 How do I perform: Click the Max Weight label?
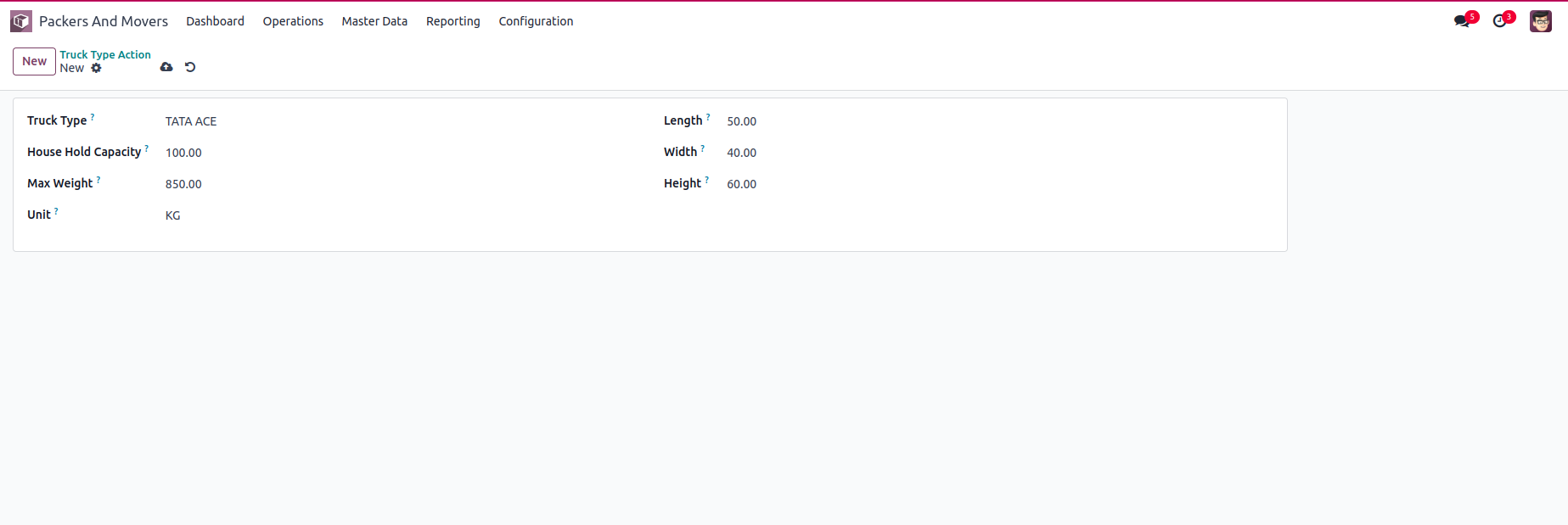59,183
